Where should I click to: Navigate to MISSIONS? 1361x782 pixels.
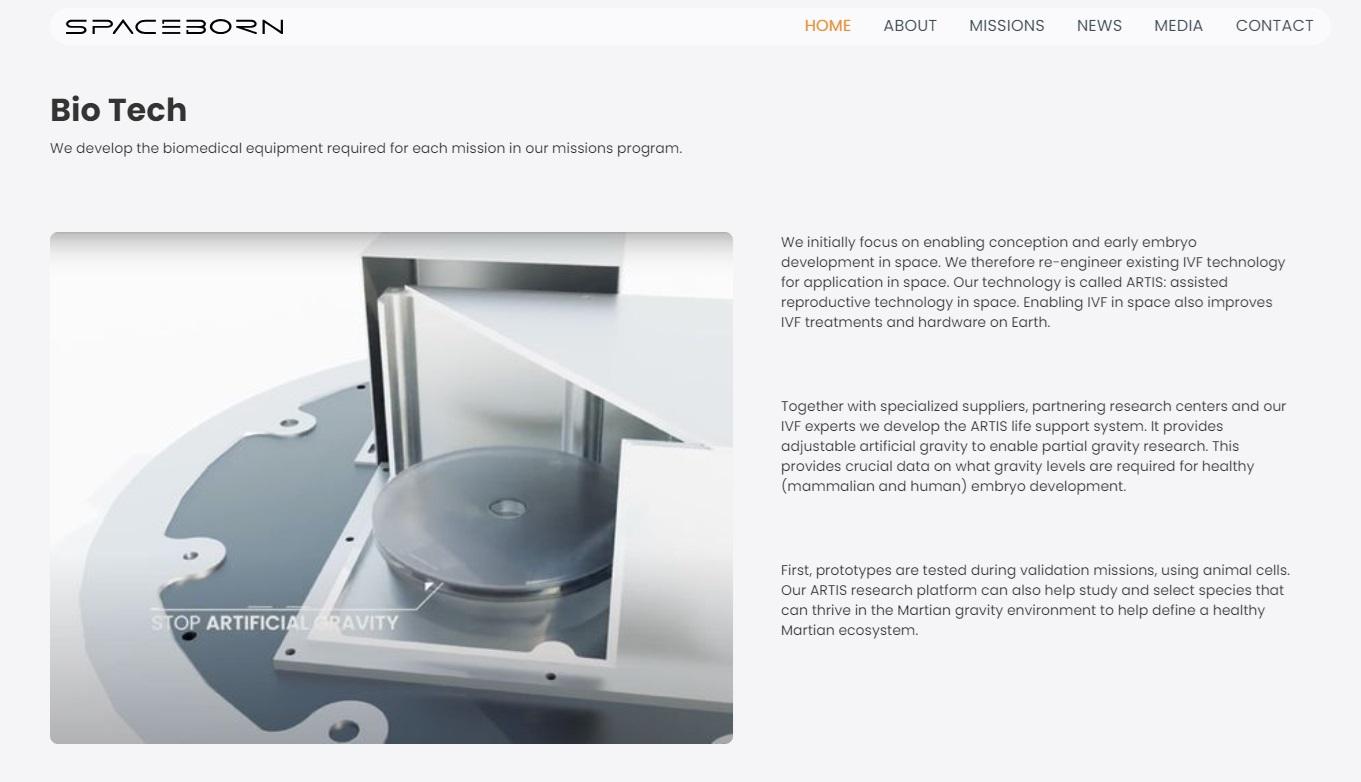pos(1006,26)
